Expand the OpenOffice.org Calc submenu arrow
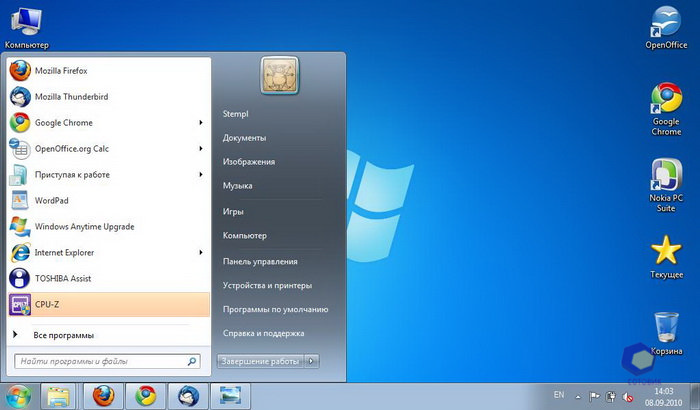The height and width of the screenshot is (410, 700). click(201, 149)
